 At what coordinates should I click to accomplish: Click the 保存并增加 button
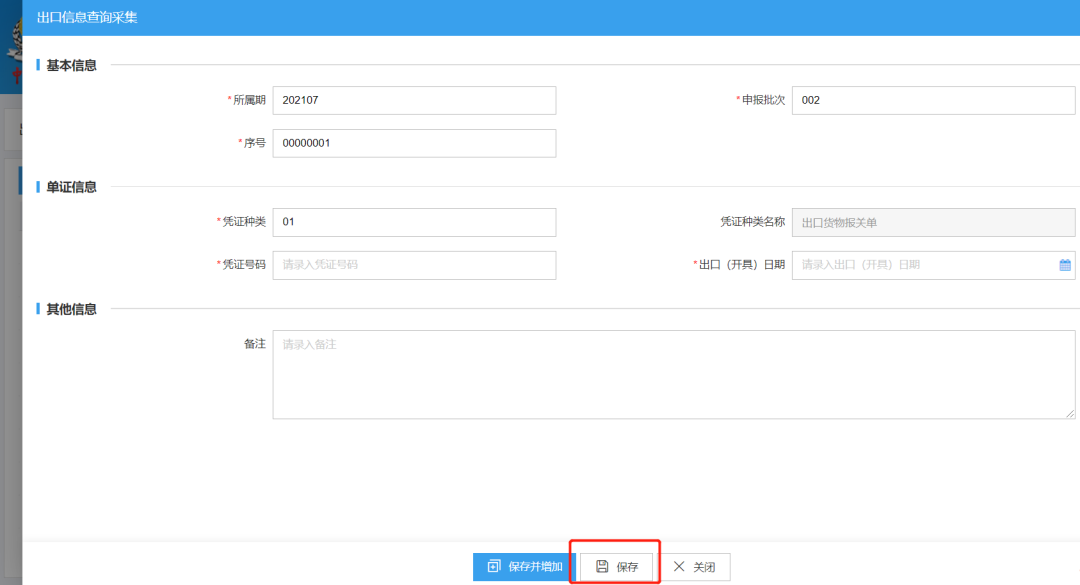point(524,566)
